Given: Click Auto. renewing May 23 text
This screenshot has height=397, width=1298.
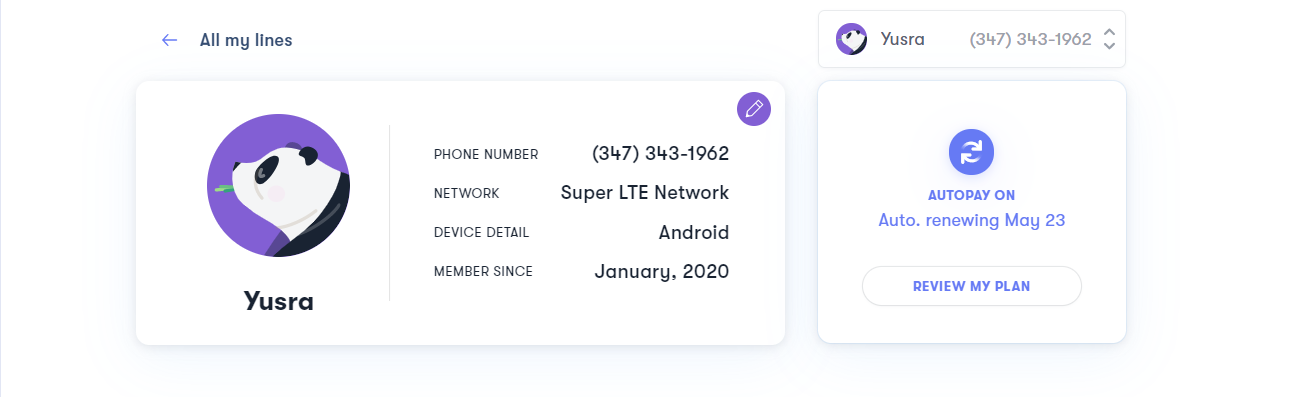Looking at the screenshot, I should point(972,220).
